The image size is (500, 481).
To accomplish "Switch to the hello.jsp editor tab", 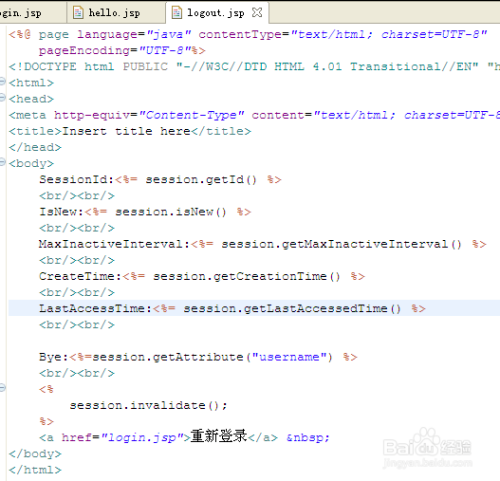I will tap(115, 13).
